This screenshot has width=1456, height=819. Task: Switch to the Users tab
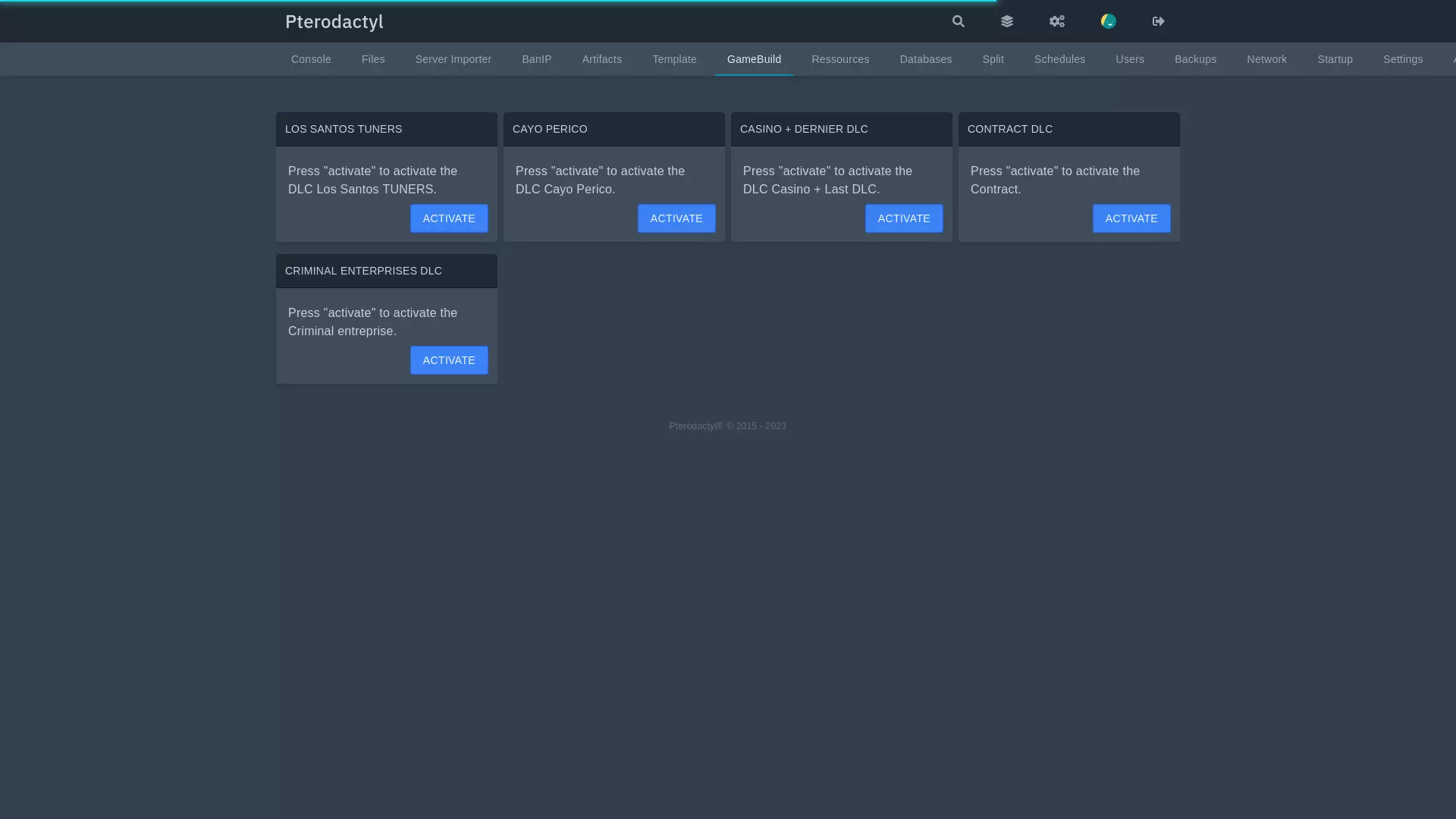coord(1130,59)
